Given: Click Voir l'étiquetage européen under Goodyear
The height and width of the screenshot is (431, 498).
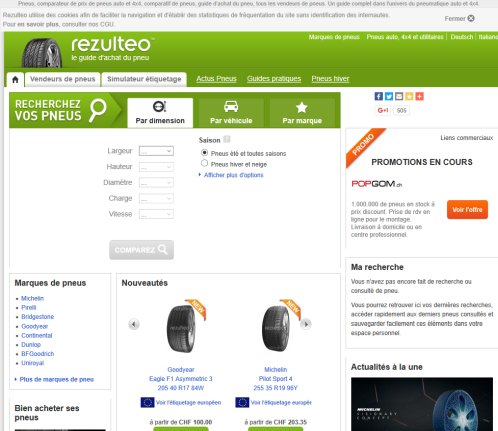Looking at the screenshot, I should 188,403.
